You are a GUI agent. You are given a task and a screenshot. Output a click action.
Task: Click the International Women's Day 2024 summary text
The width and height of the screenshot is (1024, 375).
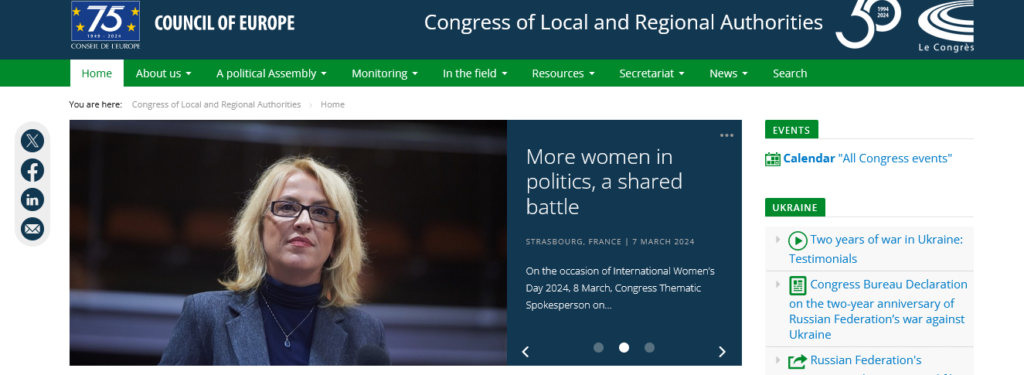click(x=620, y=287)
